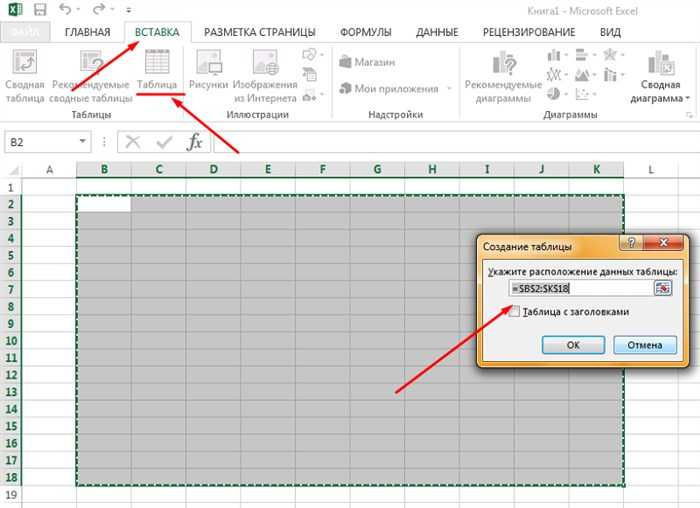Click the formula bar enter checkmark
This screenshot has height=508, width=700.
[x=164, y=142]
